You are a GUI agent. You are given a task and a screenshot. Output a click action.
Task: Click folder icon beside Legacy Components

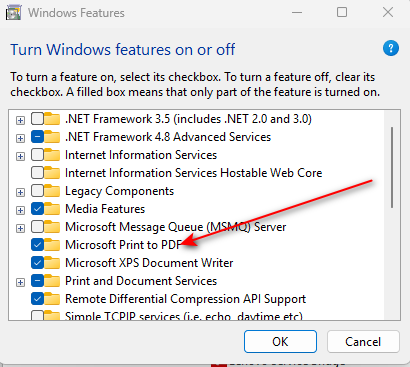tap(52, 191)
